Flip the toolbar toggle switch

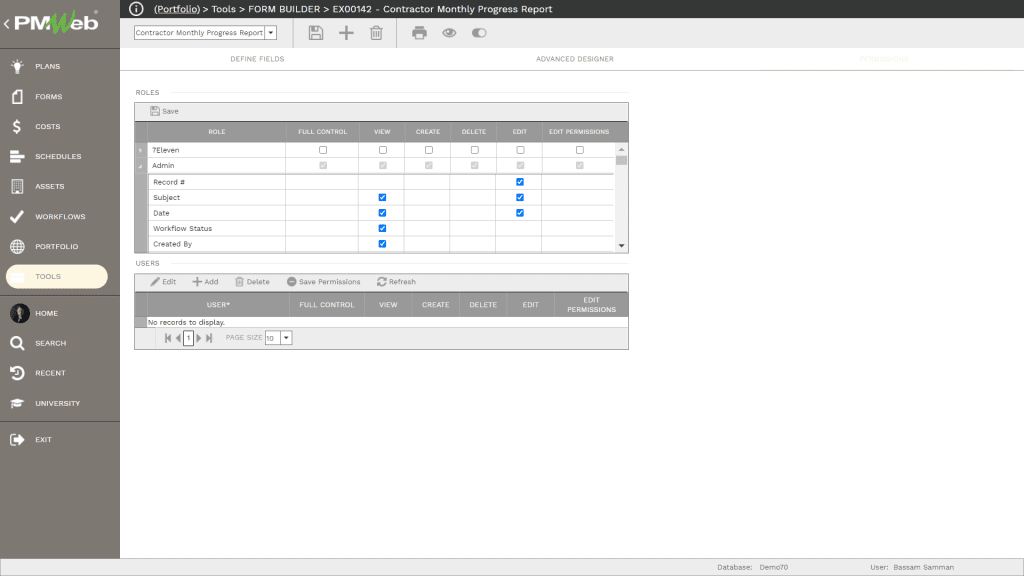point(479,33)
